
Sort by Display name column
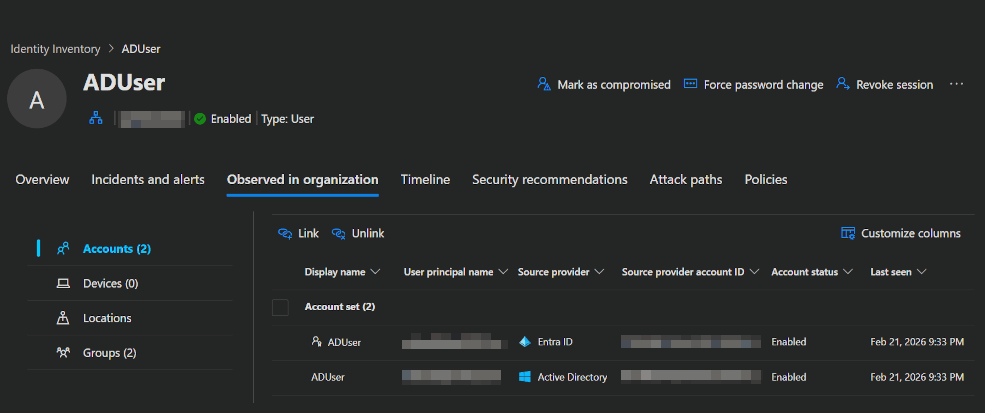(342, 272)
